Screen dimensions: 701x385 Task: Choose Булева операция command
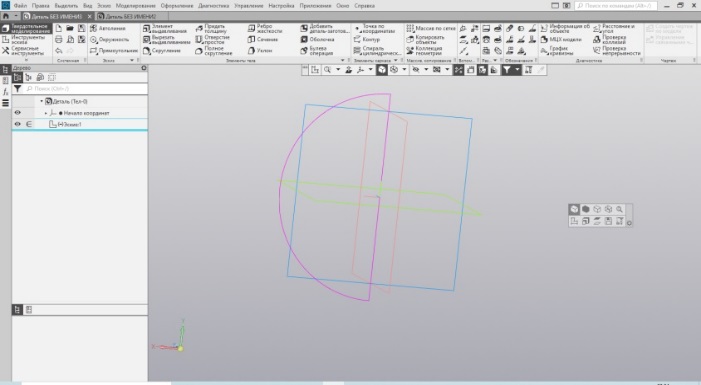(x=317, y=51)
